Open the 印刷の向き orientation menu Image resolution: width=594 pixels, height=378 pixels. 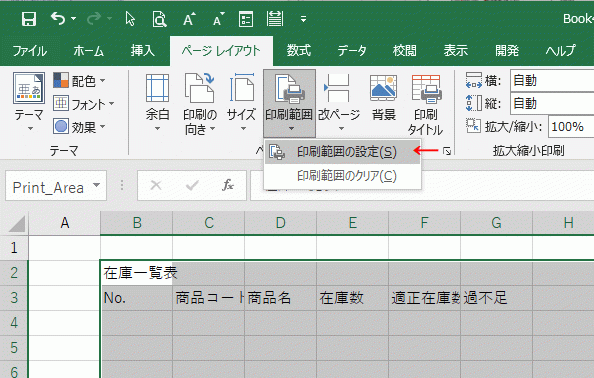(x=200, y=103)
